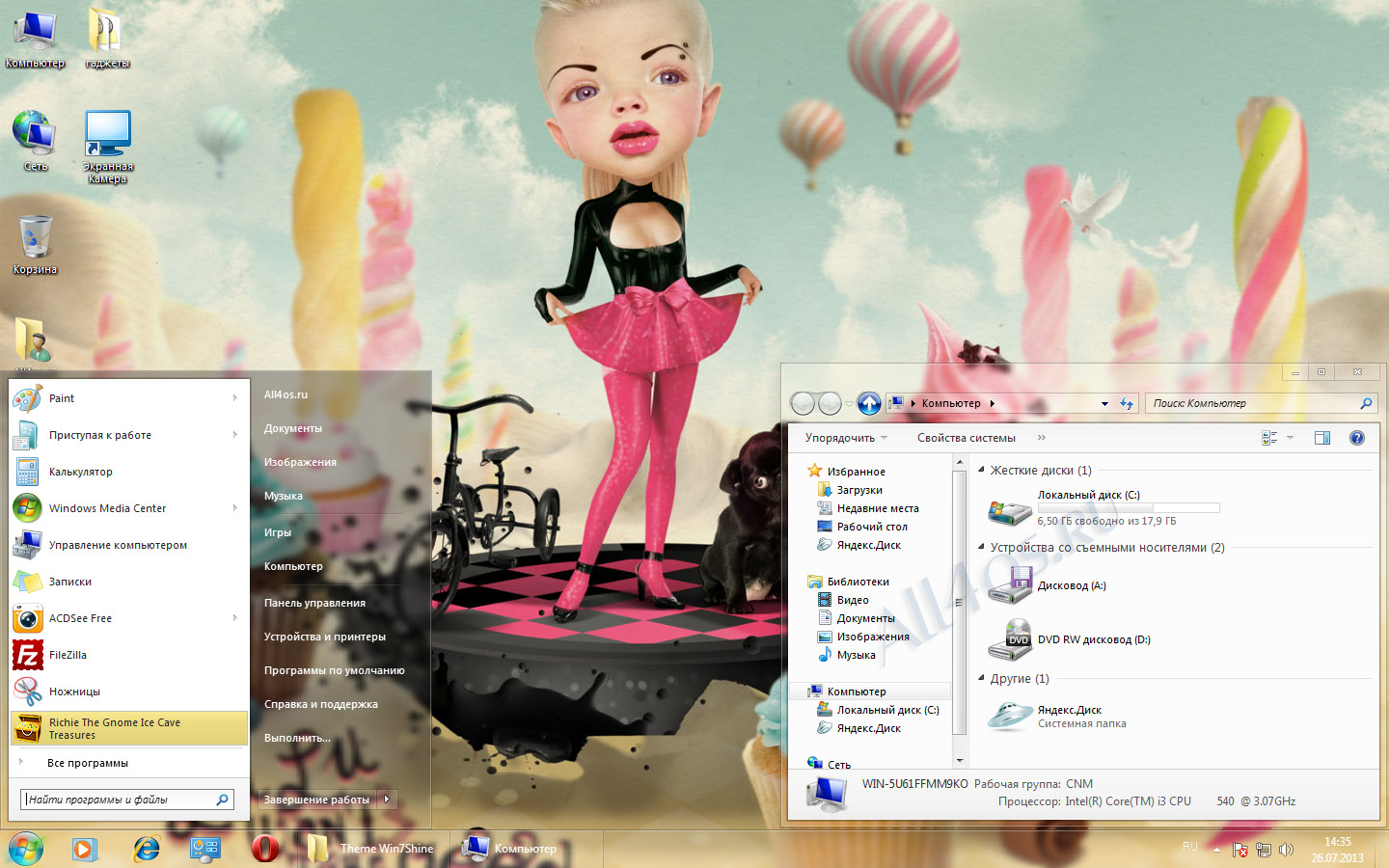Expand the Paint jump list arrow

[234, 398]
